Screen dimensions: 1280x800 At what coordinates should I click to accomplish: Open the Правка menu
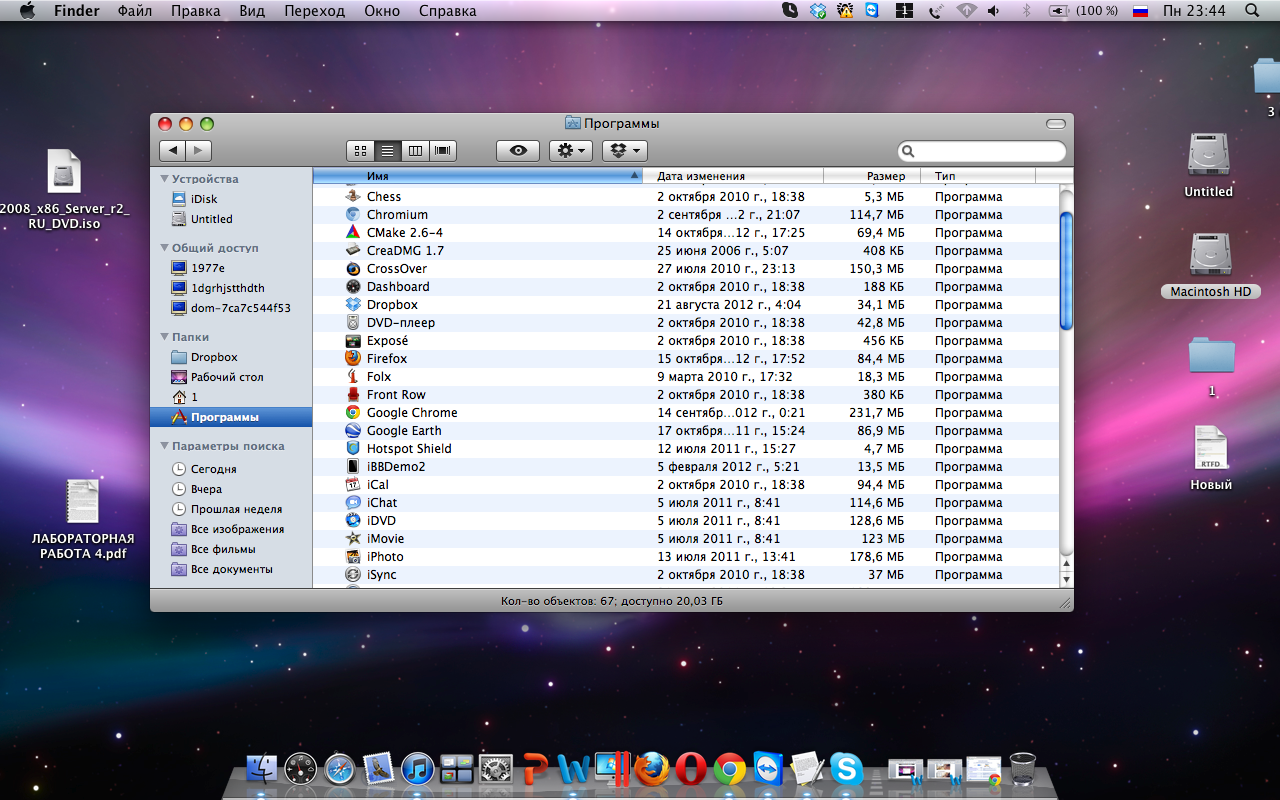pos(196,11)
